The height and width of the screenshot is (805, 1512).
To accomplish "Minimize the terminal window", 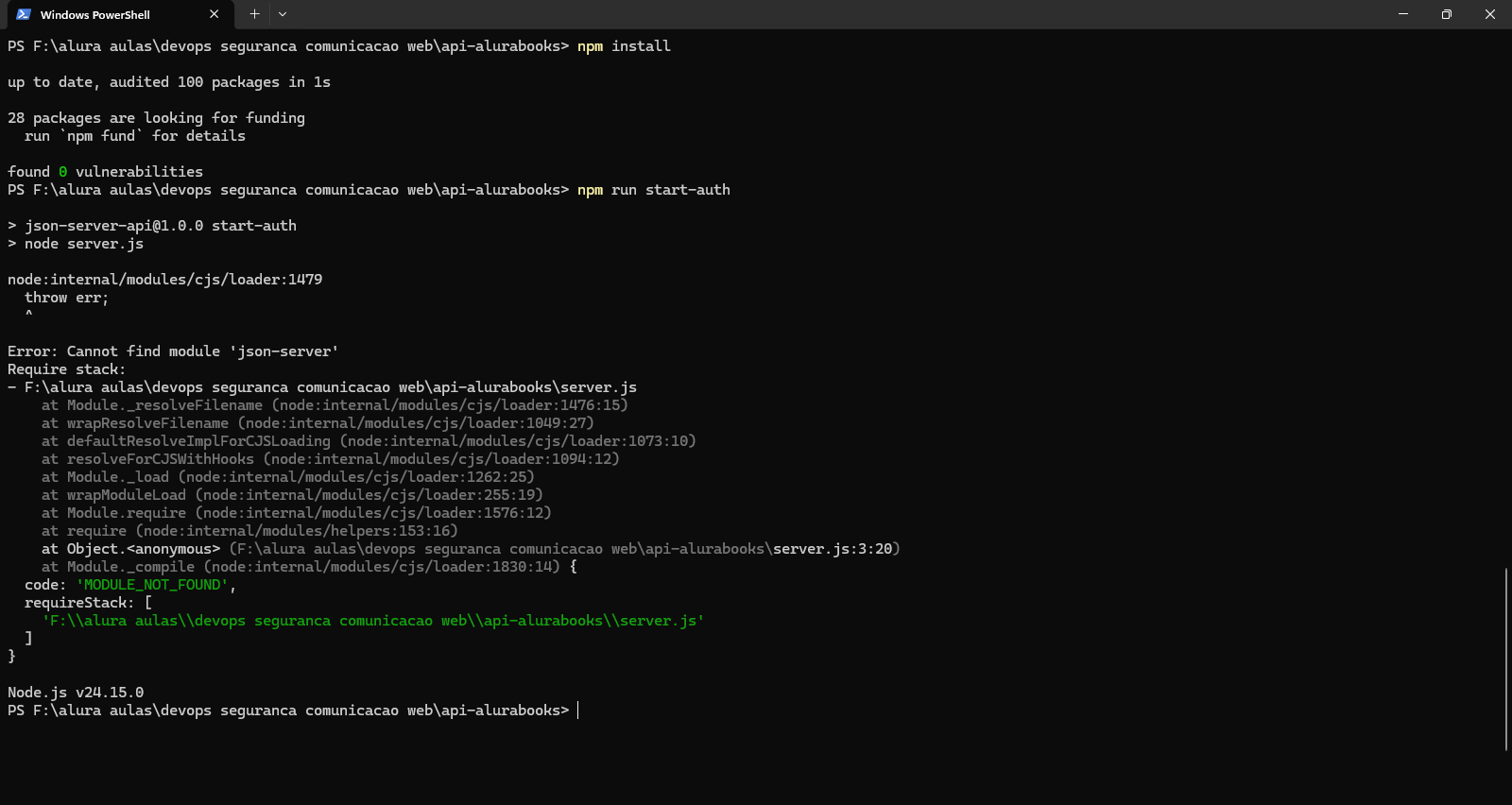I will click(x=1403, y=14).
